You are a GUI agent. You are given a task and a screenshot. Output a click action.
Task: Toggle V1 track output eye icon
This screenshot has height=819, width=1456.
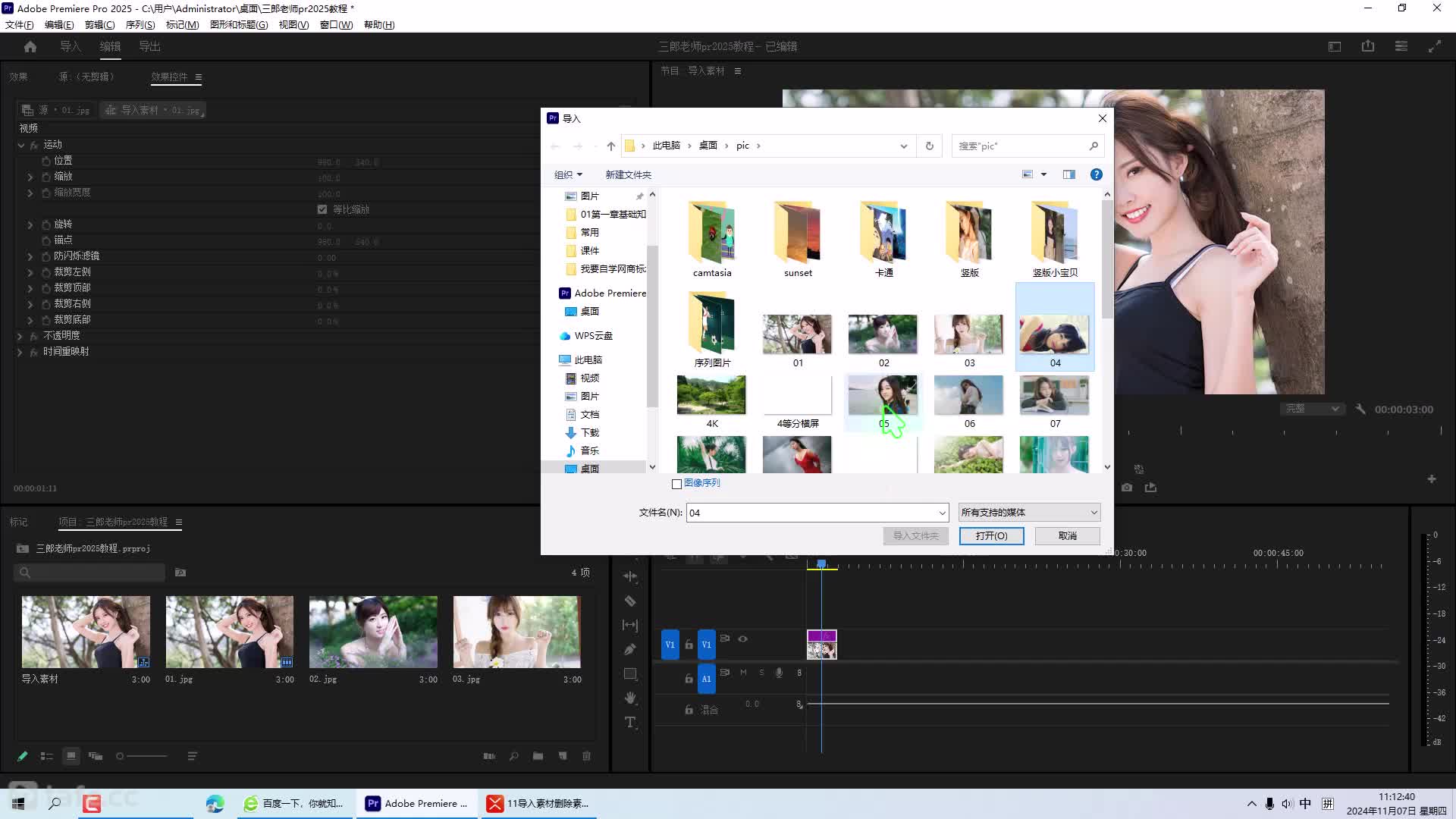743,639
